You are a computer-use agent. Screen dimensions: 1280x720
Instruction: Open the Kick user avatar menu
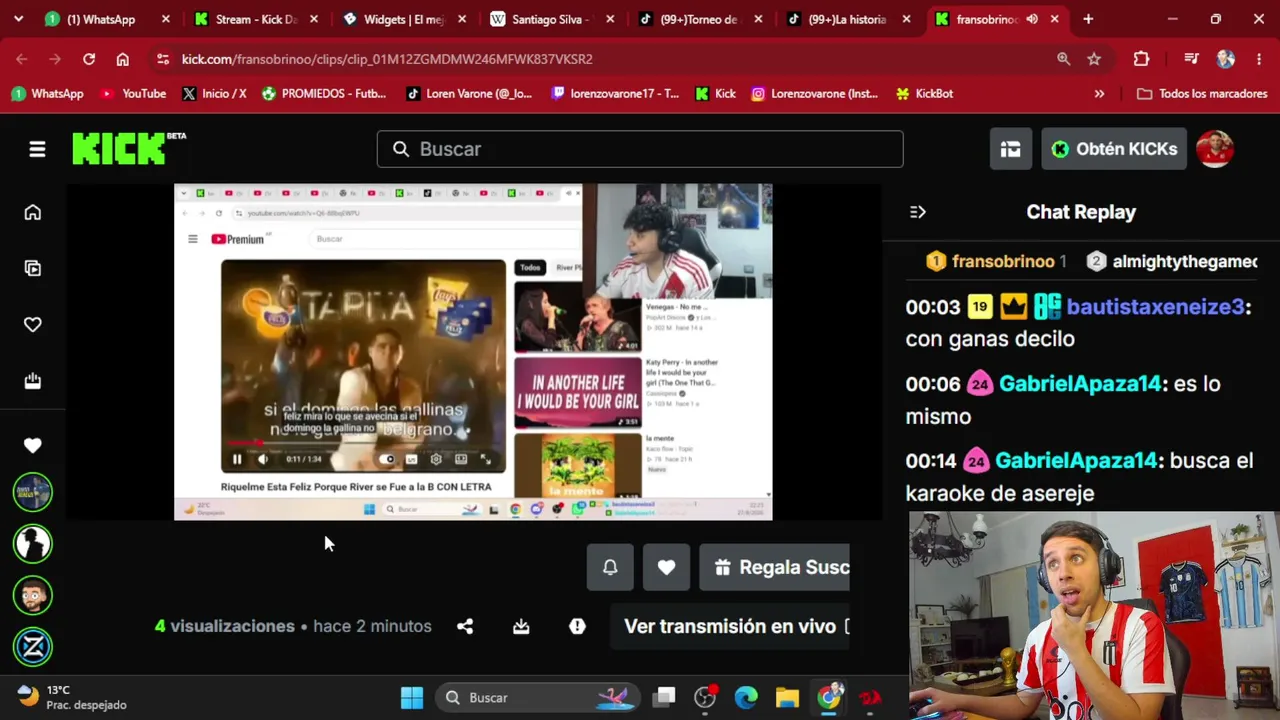(x=1215, y=149)
